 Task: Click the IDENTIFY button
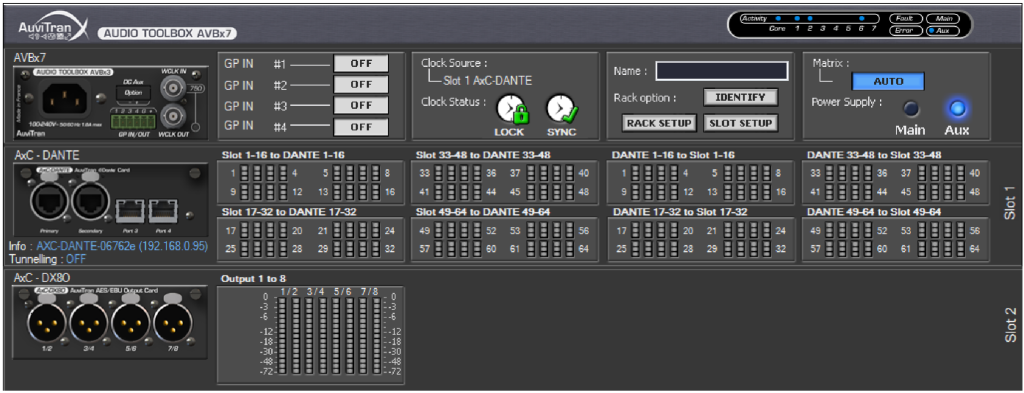741,97
